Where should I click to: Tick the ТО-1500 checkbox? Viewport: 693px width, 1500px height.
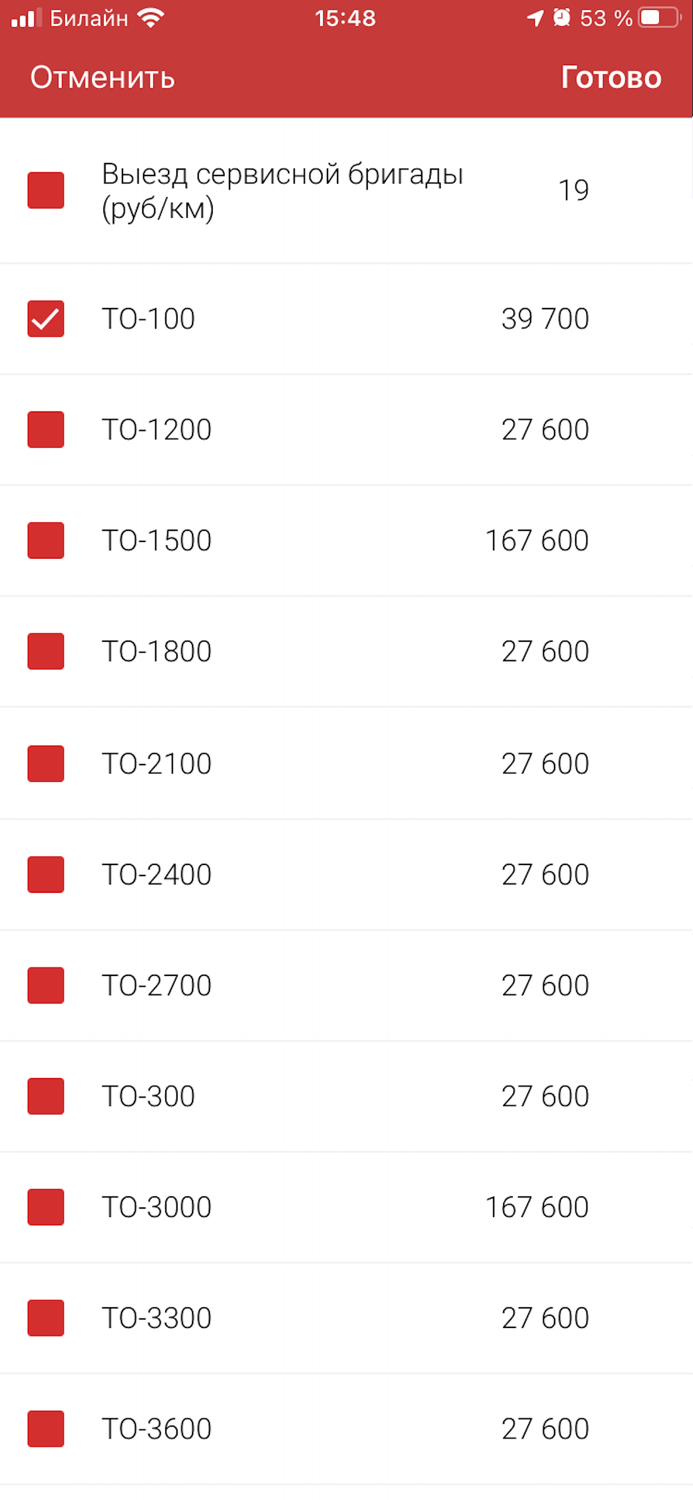(46, 541)
